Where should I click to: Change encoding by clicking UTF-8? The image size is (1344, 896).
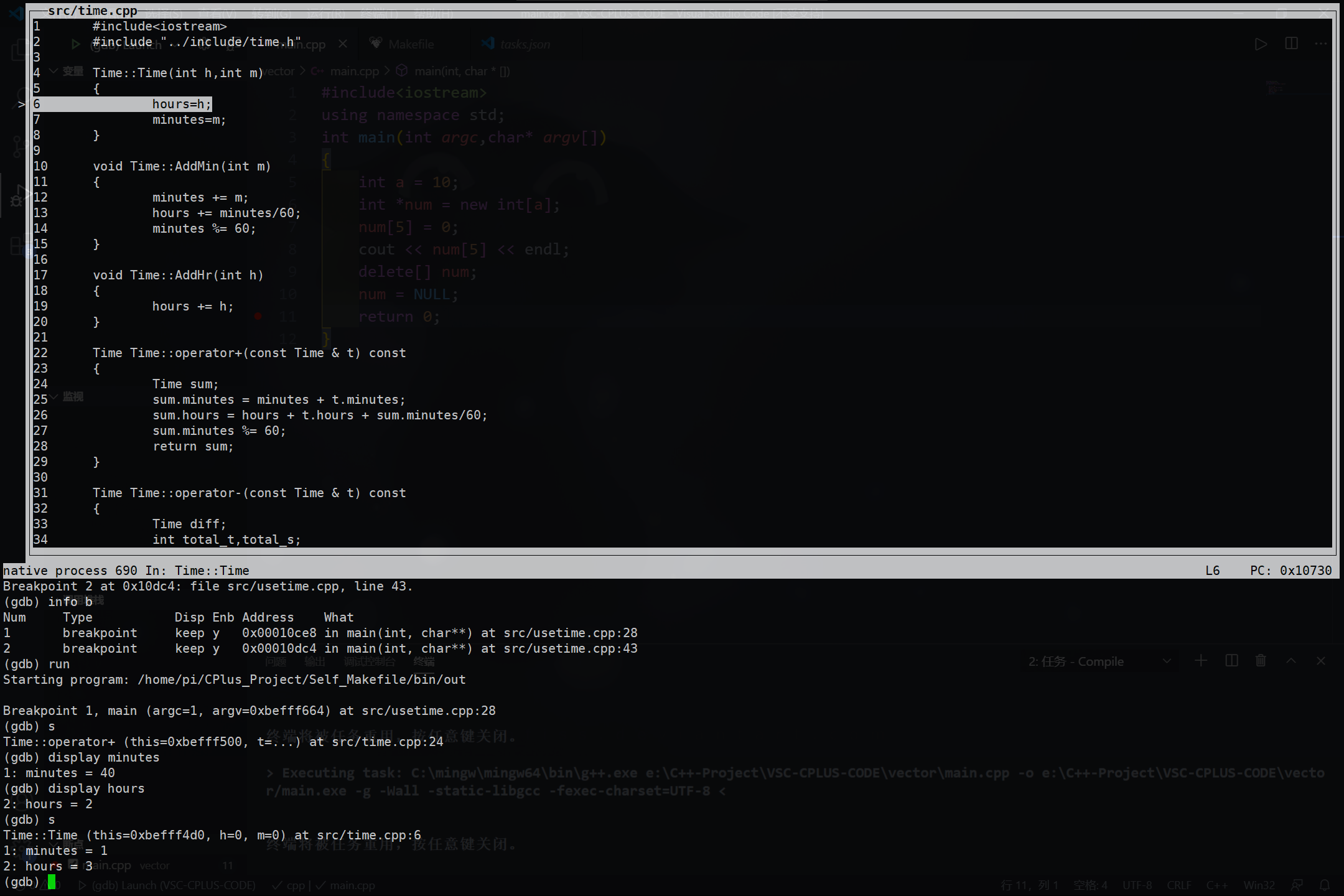1137,885
